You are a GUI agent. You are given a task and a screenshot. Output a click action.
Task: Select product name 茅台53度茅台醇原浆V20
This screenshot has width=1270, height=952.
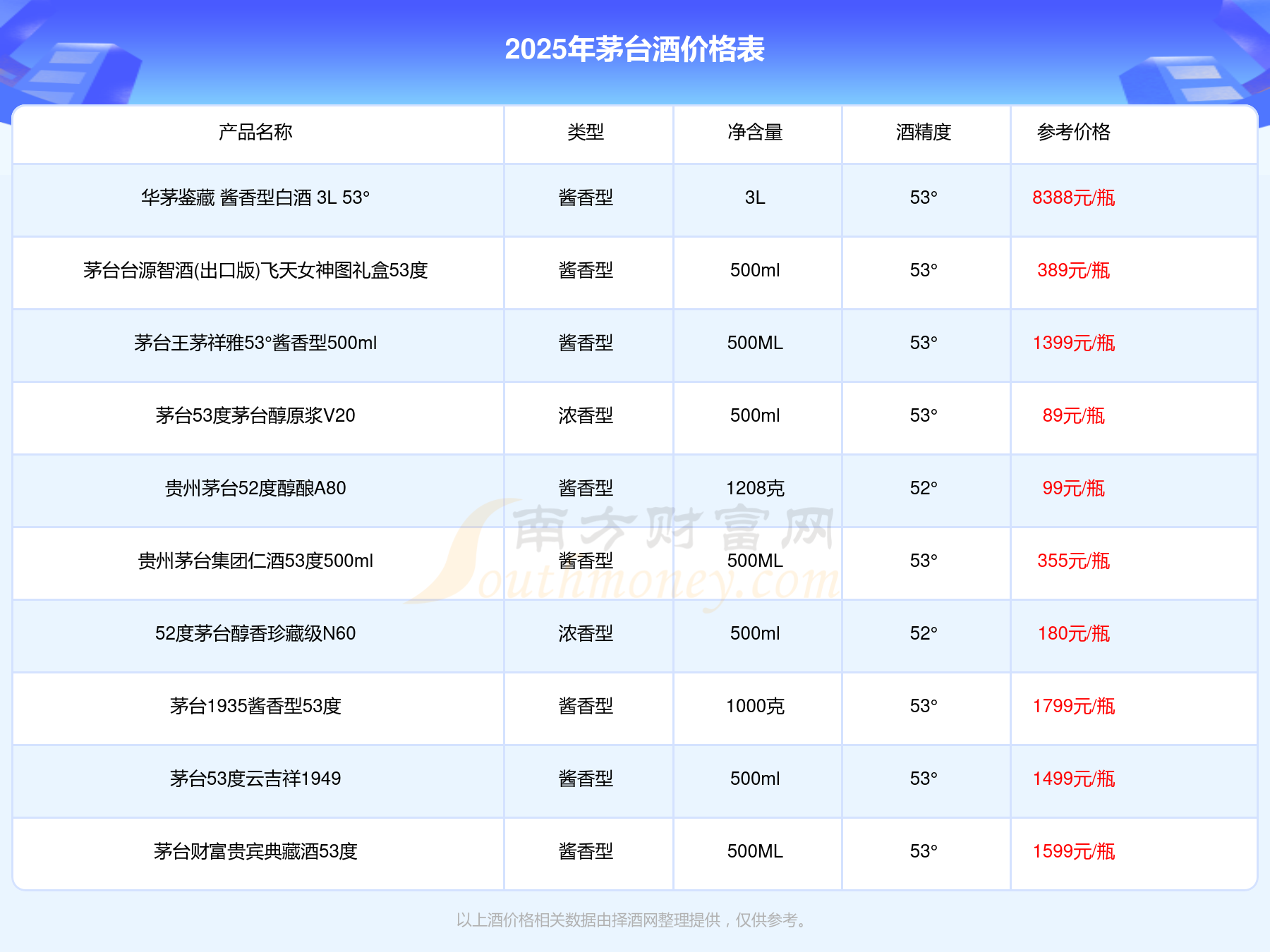pyautogui.click(x=255, y=415)
